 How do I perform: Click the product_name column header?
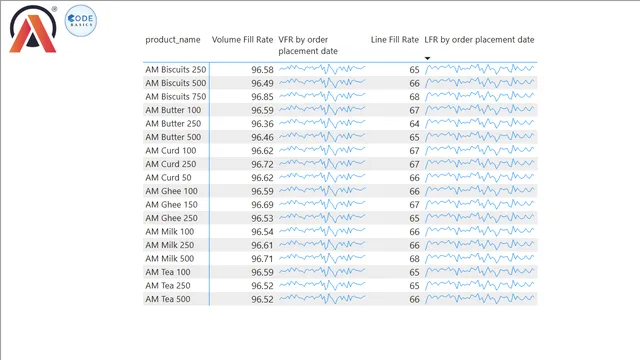[x=173, y=40]
